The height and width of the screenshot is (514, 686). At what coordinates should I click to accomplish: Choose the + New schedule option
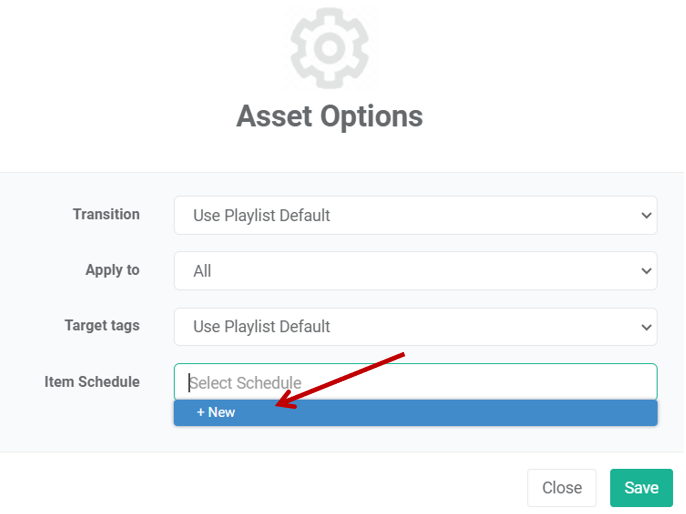[416, 413]
